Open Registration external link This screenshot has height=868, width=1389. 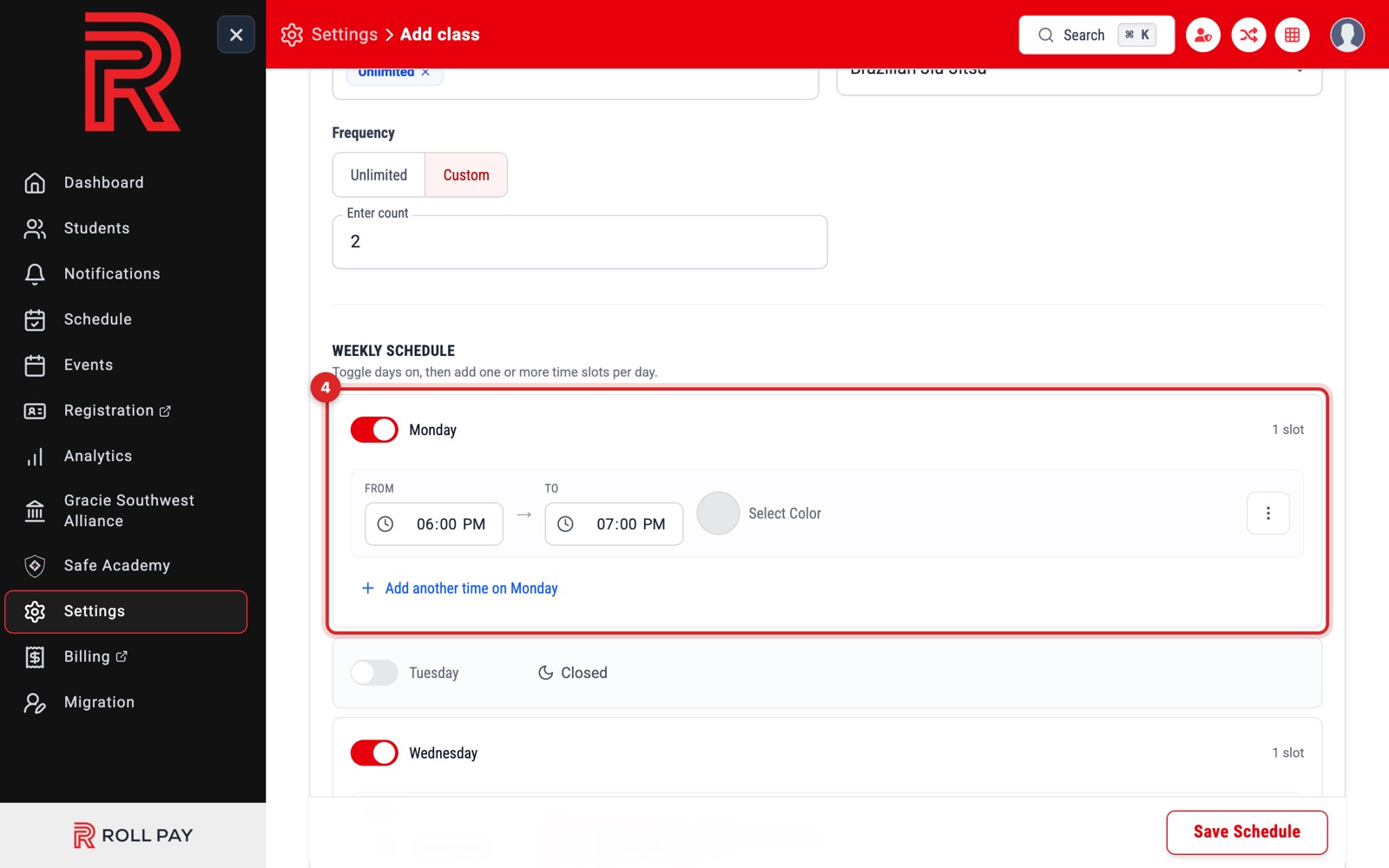point(117,411)
